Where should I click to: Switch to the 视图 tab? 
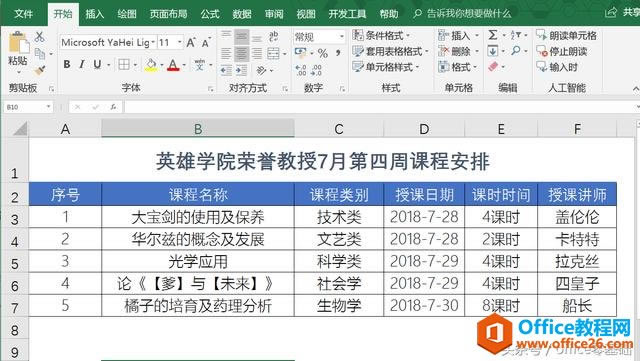point(306,14)
